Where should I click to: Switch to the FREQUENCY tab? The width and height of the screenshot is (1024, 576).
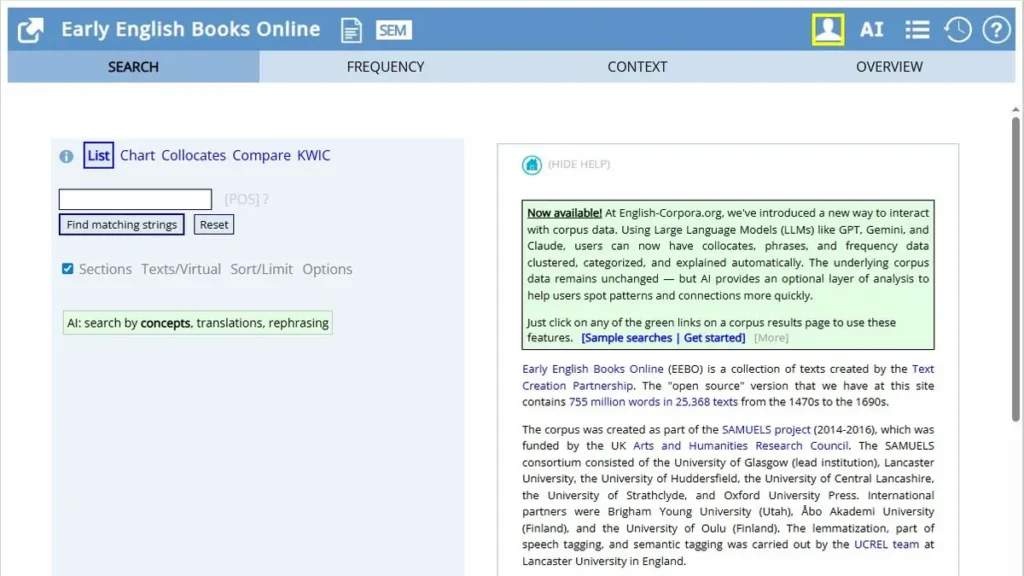385,67
